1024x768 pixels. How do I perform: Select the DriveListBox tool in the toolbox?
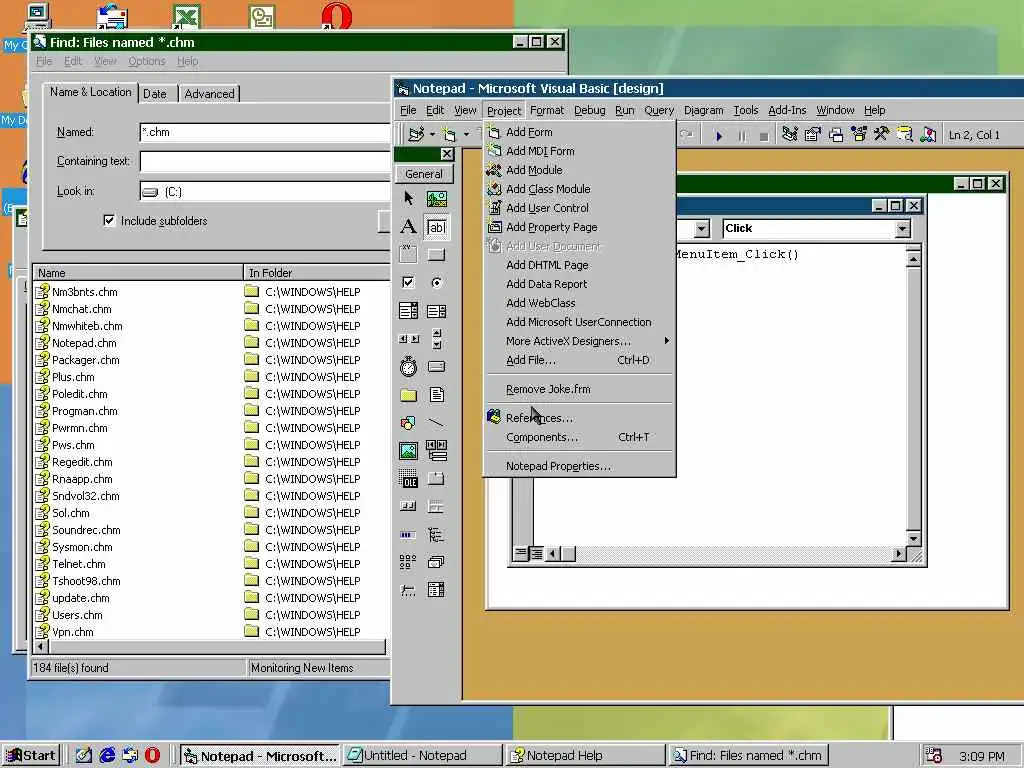point(436,366)
